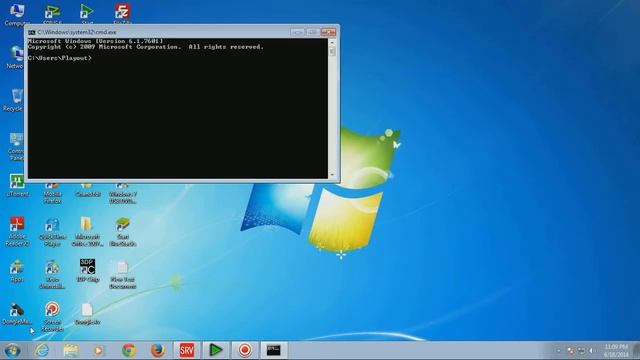Image resolution: width=640 pixels, height=360 pixels.
Task: Click the cmd scrollbar up arrow
Action: point(332,42)
